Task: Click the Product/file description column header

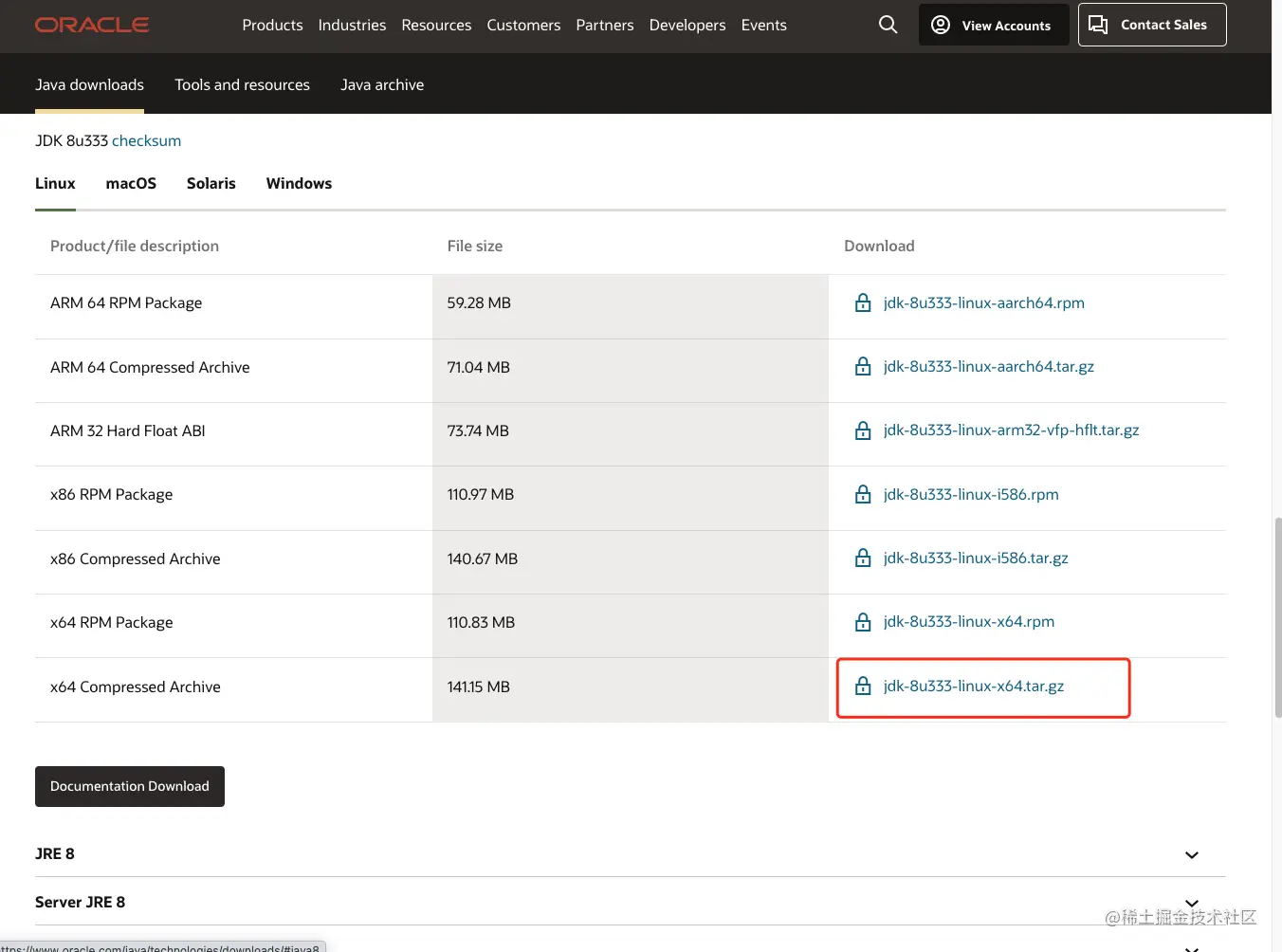Action: pyautogui.click(x=135, y=246)
